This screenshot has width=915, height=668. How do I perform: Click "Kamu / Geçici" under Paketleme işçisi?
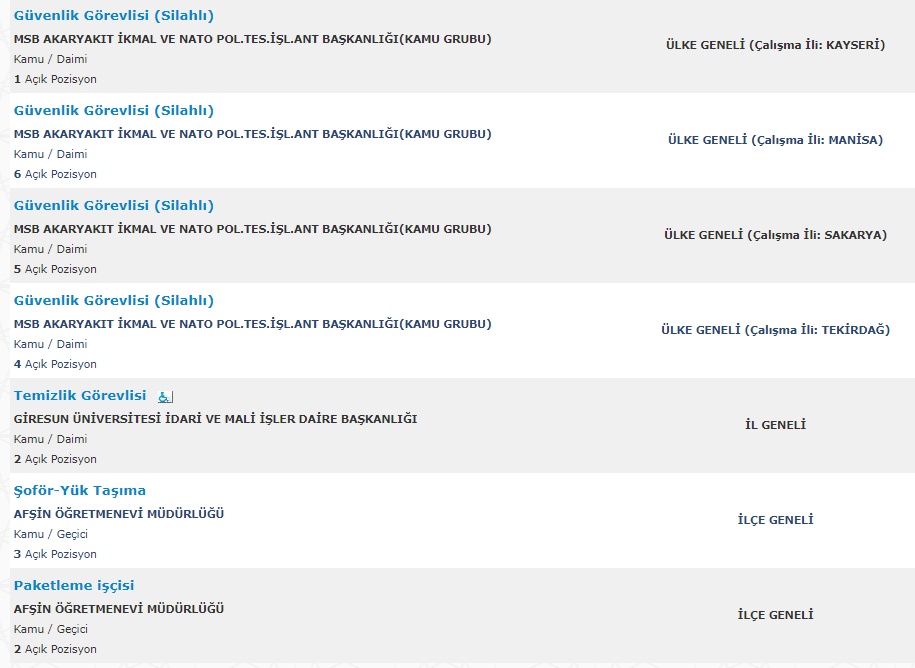pos(51,629)
